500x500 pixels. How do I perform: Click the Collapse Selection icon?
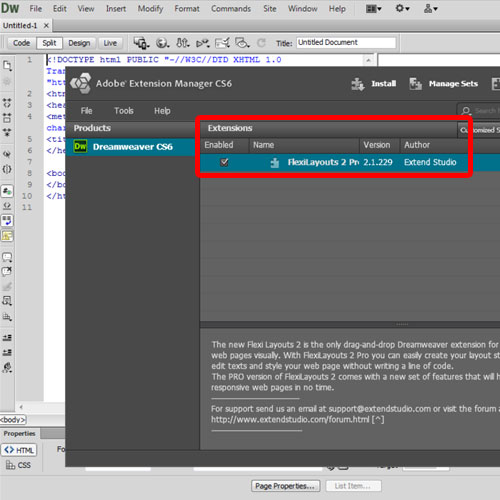pos(7,117)
